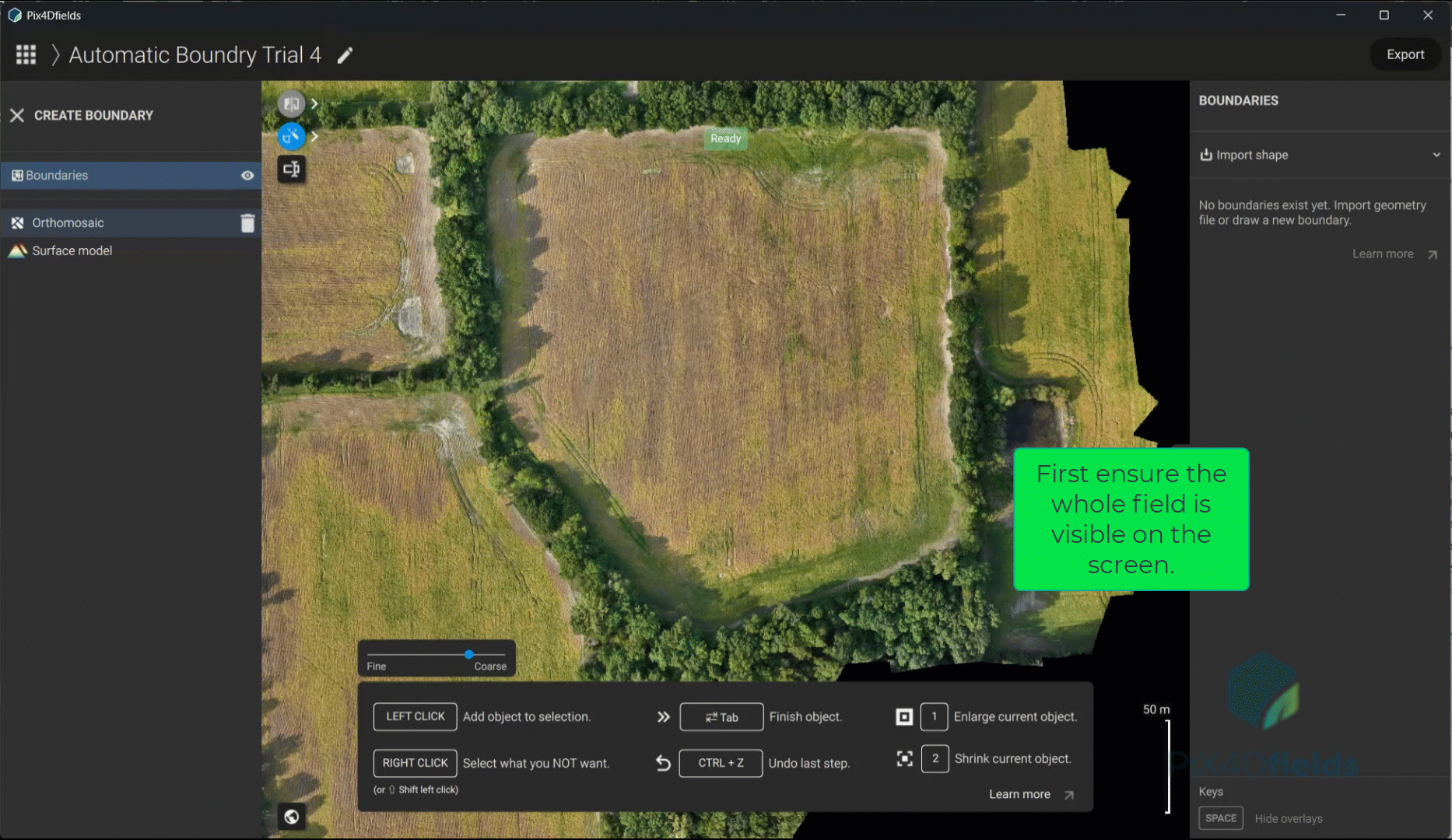Expand the chevron beside the split view tool
Screen dimensions: 1452x840
point(314,103)
